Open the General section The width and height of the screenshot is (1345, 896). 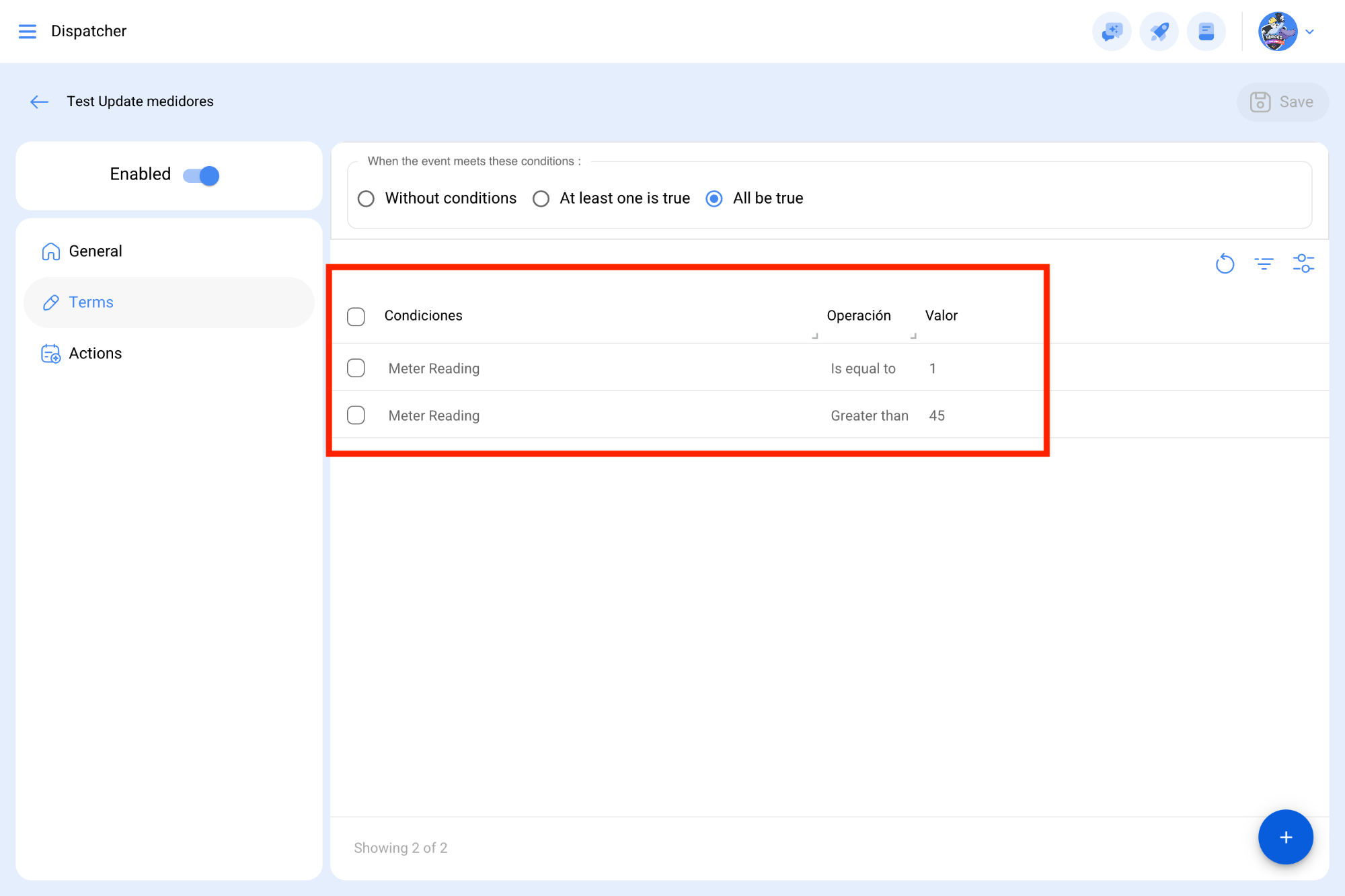tap(95, 251)
